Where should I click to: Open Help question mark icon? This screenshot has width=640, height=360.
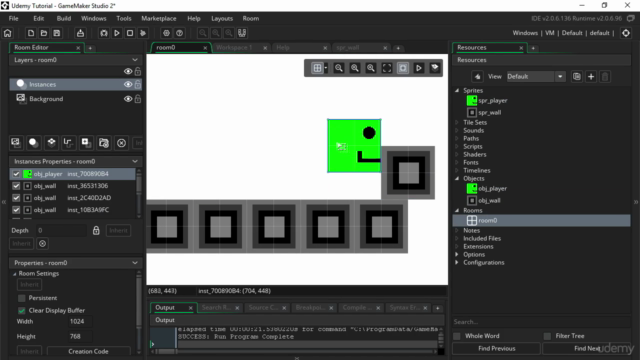click(x=179, y=33)
